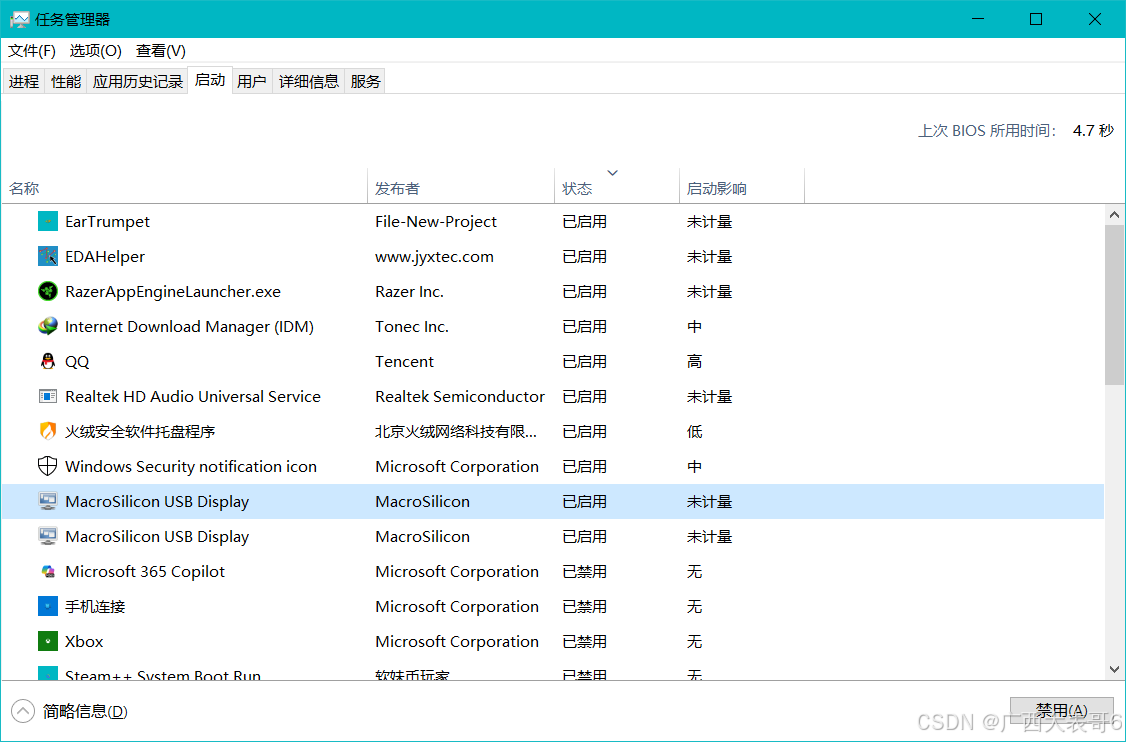Click the Xbox green icon
Image resolution: width=1126 pixels, height=742 pixels.
pyautogui.click(x=47, y=641)
